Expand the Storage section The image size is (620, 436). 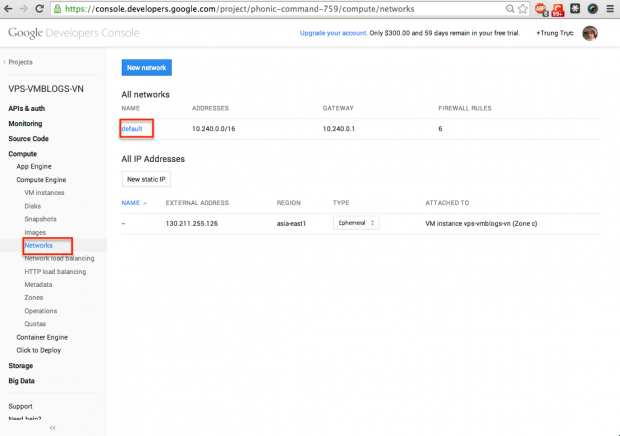pyautogui.click(x=21, y=366)
